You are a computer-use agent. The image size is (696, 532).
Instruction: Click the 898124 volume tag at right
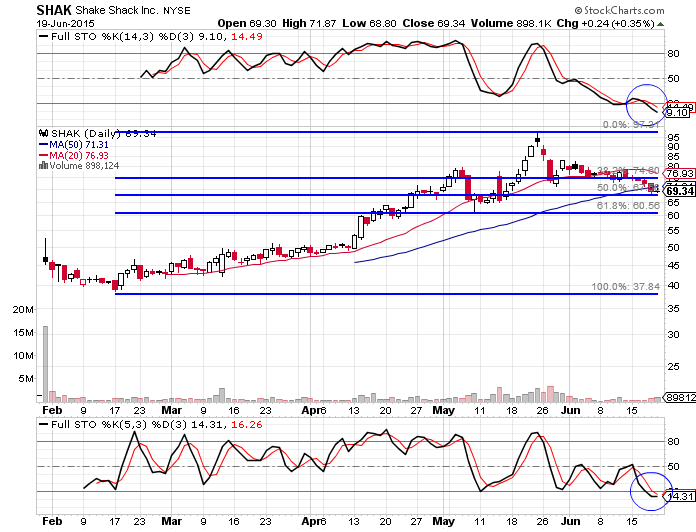click(680, 398)
